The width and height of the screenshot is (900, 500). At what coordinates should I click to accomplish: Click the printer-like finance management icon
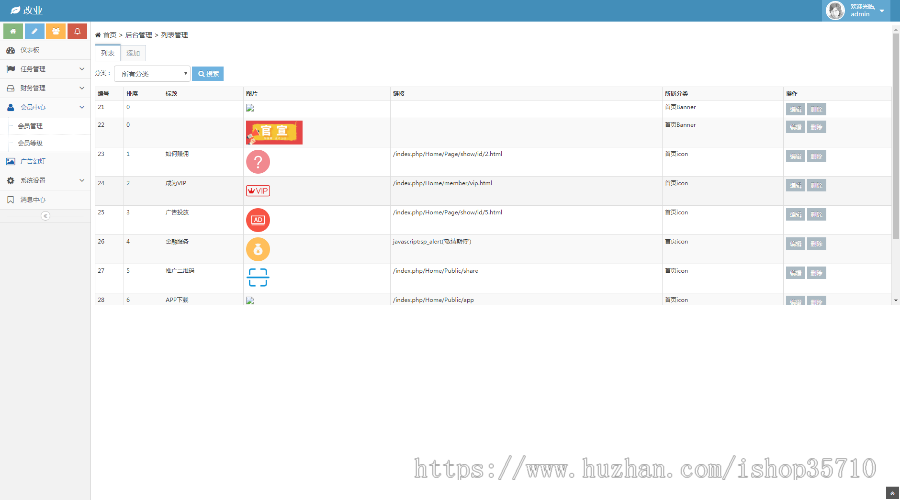coord(10,88)
